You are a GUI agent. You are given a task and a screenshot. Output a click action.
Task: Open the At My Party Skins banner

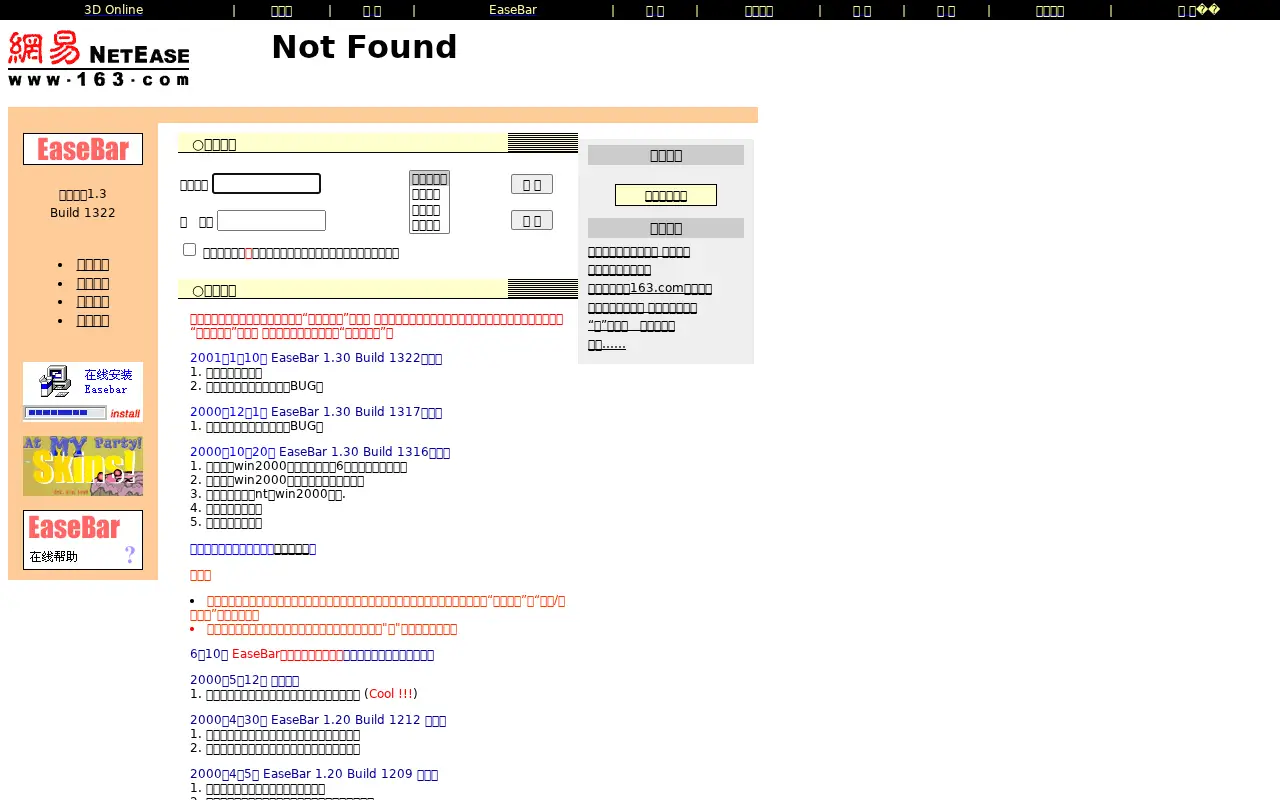pos(83,466)
